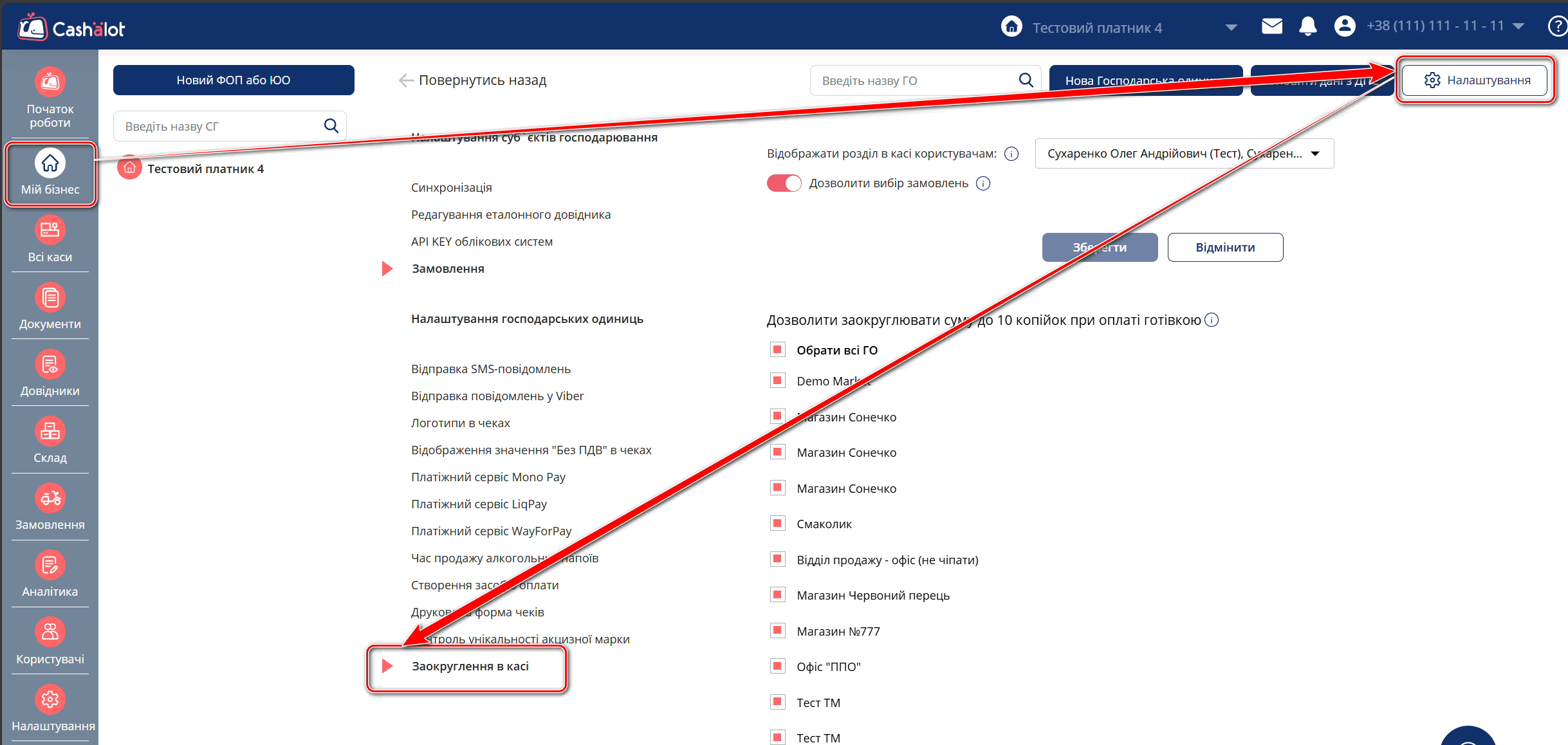Open Аналітика sidebar icon
Screen dimensions: 1568x745
tap(50, 566)
